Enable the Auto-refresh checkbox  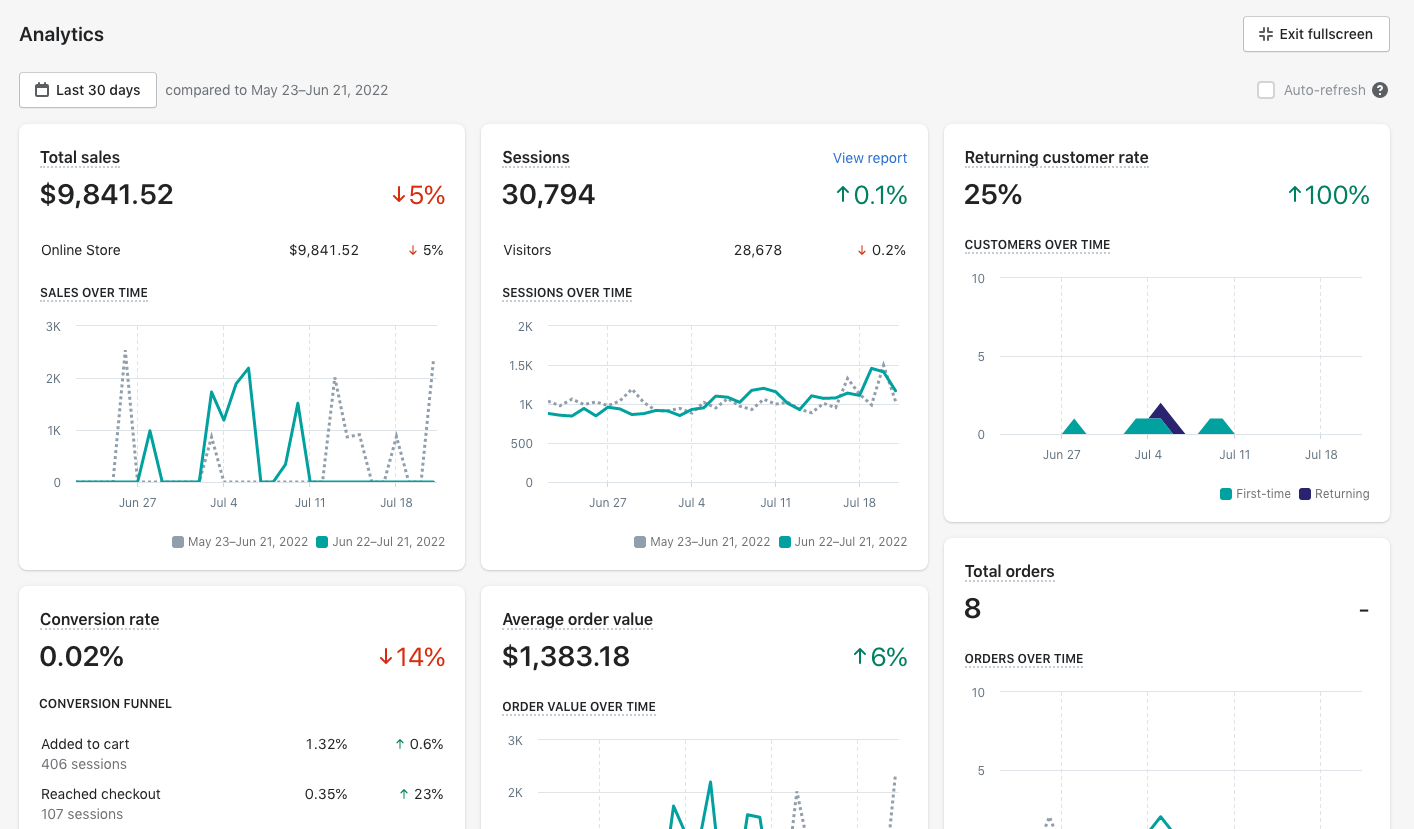coord(1266,90)
